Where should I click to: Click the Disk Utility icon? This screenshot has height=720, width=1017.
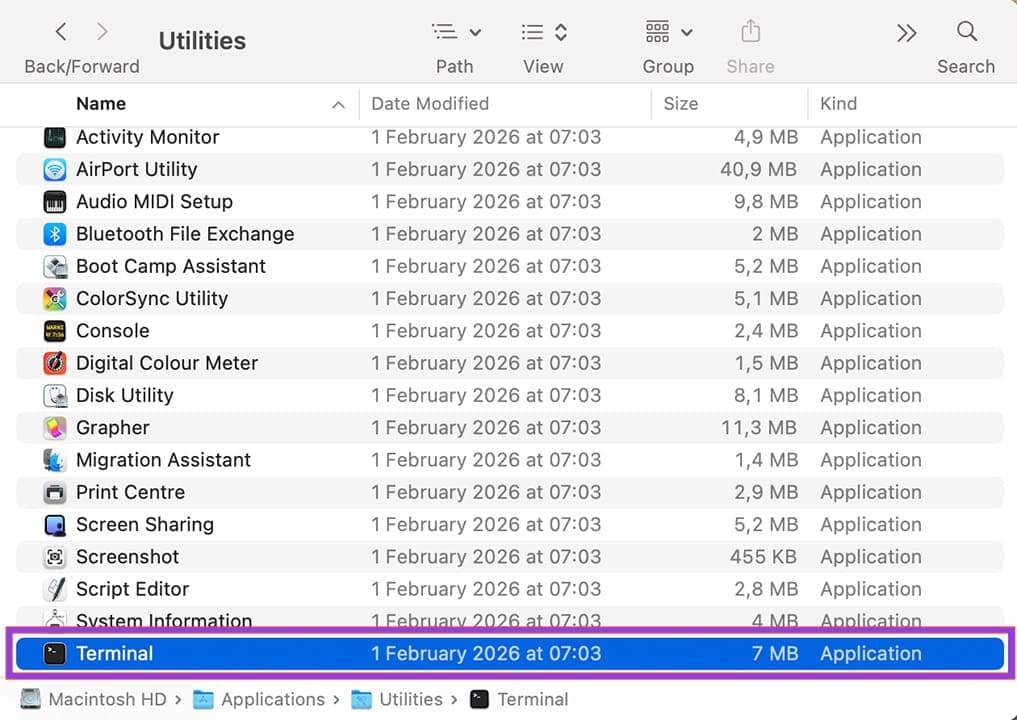click(54, 396)
